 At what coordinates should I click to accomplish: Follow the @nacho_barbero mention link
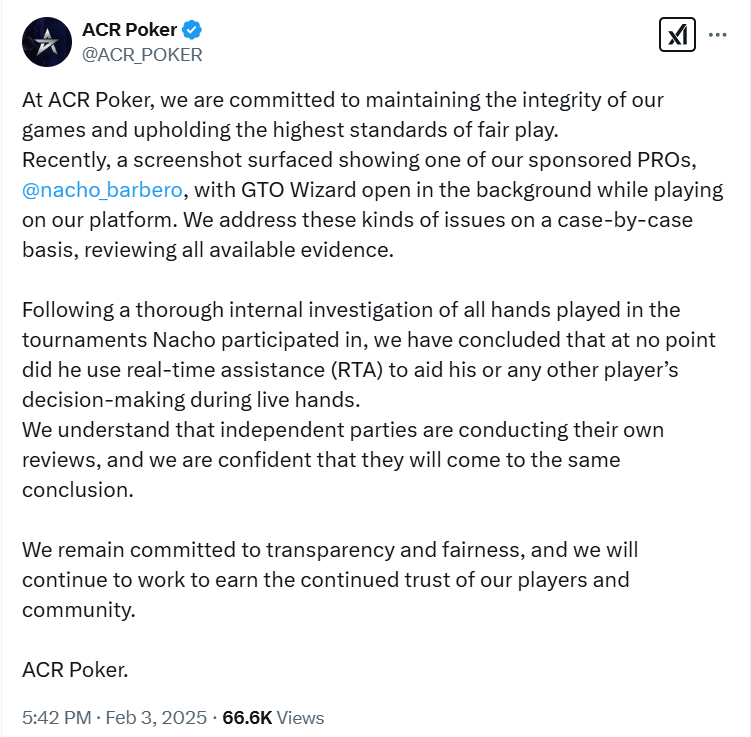pyautogui.click(x=102, y=190)
